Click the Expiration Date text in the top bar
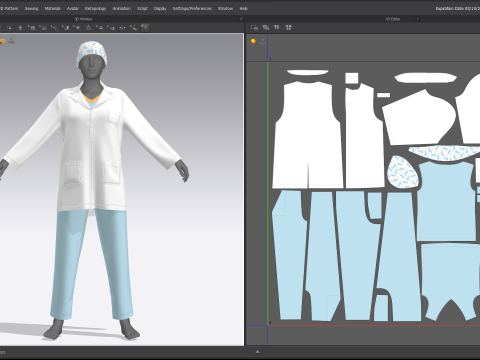 (x=457, y=8)
